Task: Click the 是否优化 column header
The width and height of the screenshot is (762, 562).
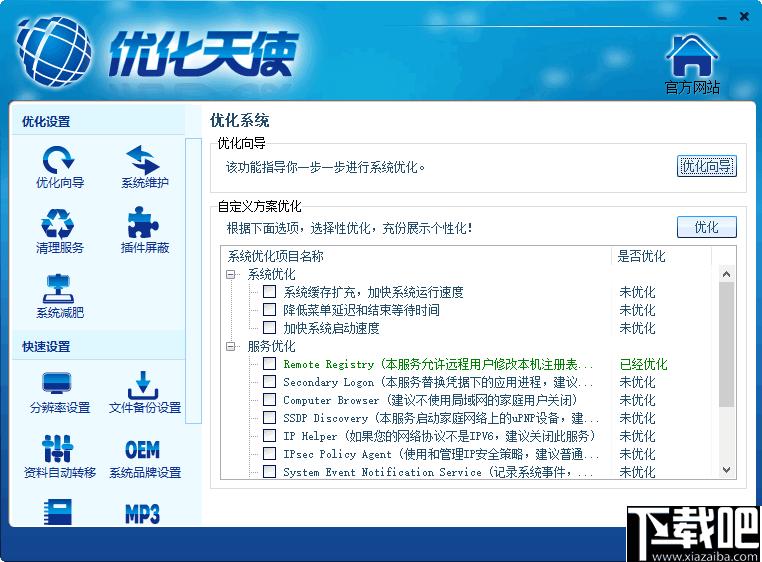Action: point(661,256)
